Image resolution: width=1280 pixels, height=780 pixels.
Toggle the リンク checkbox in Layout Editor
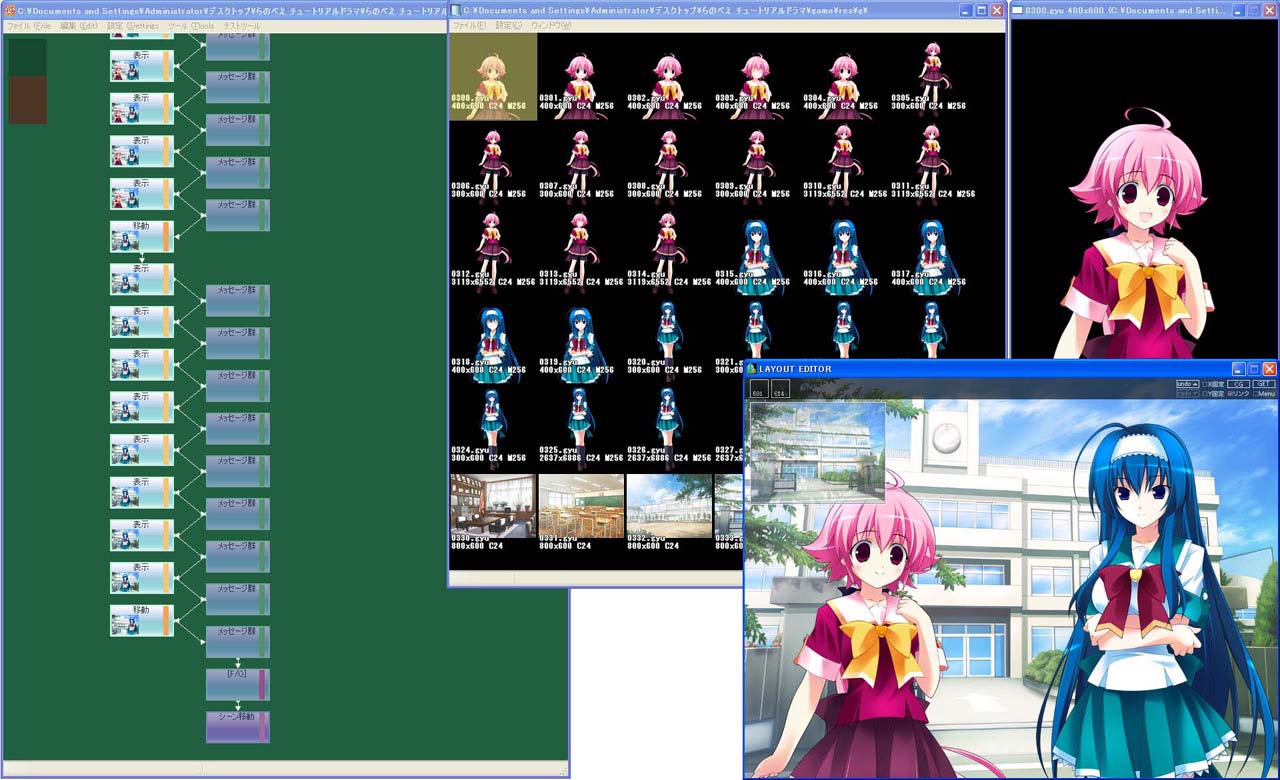point(1238,394)
